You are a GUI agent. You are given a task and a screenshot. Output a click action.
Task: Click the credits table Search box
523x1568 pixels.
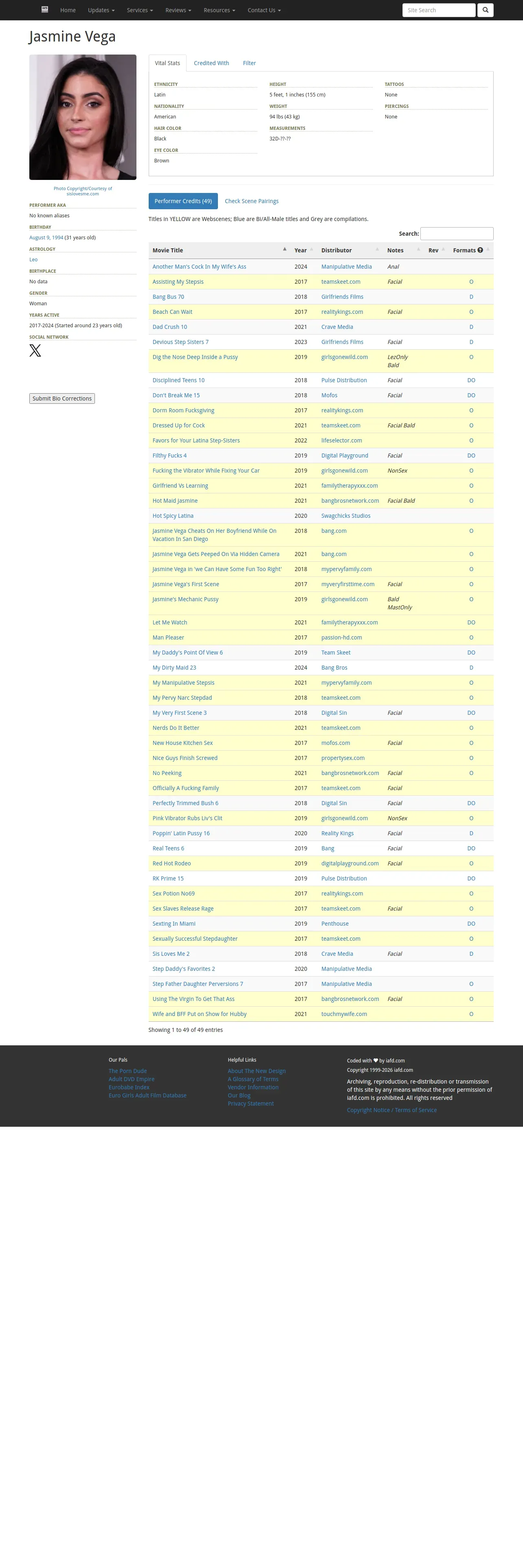click(x=457, y=234)
